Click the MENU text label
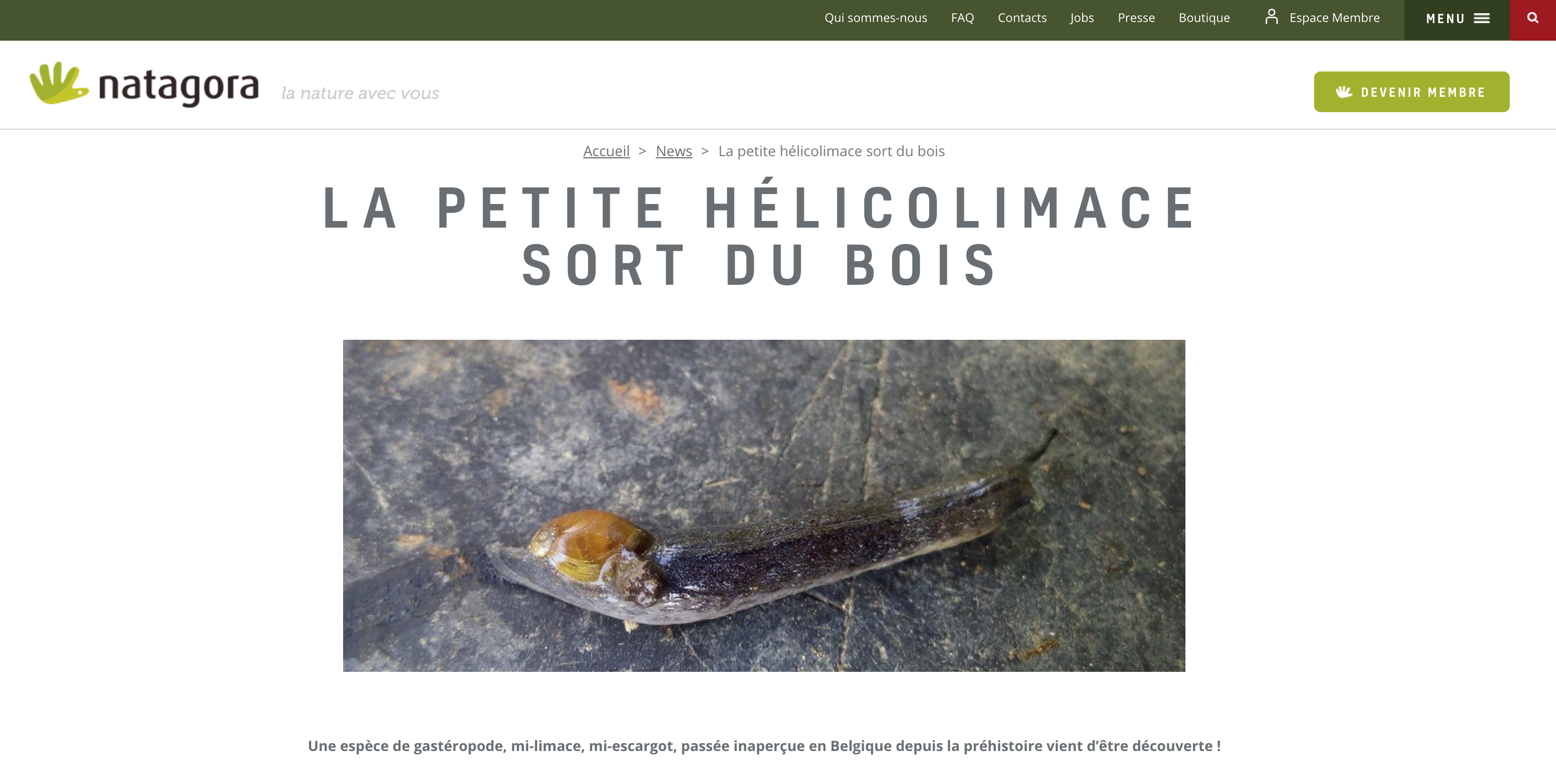This screenshot has height=784, width=1556. pos(1445,19)
